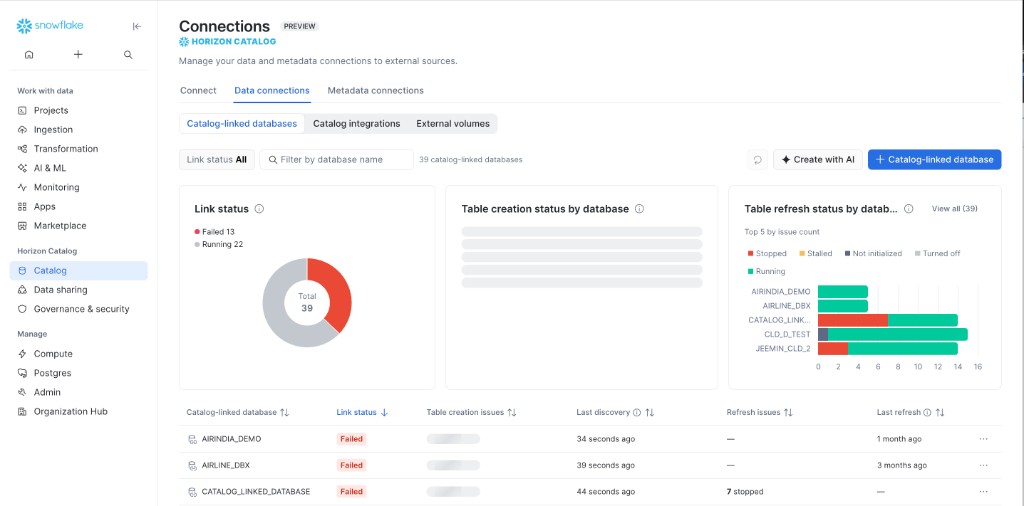This screenshot has height=506, width=1024.
Task: Toggle the Not initialized legend item
Action: click(873, 253)
